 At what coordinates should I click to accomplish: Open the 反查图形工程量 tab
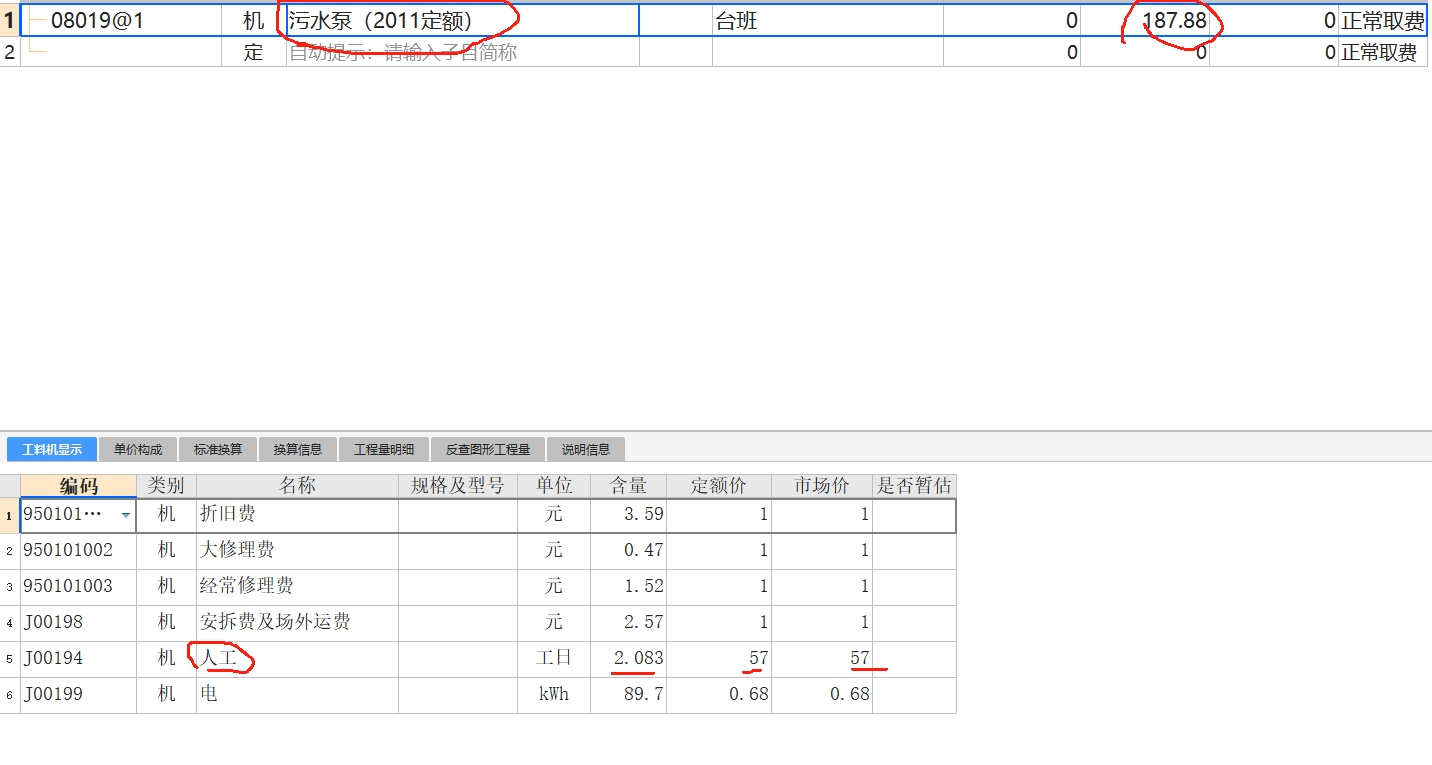pos(488,449)
